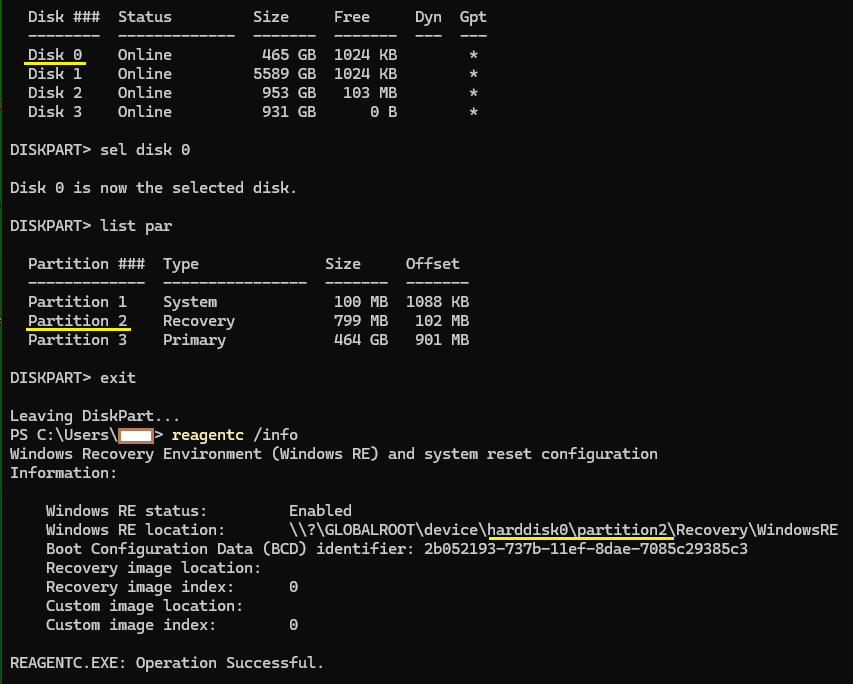
Task: Click the Disk 3 entry in disk list
Action: point(54,112)
